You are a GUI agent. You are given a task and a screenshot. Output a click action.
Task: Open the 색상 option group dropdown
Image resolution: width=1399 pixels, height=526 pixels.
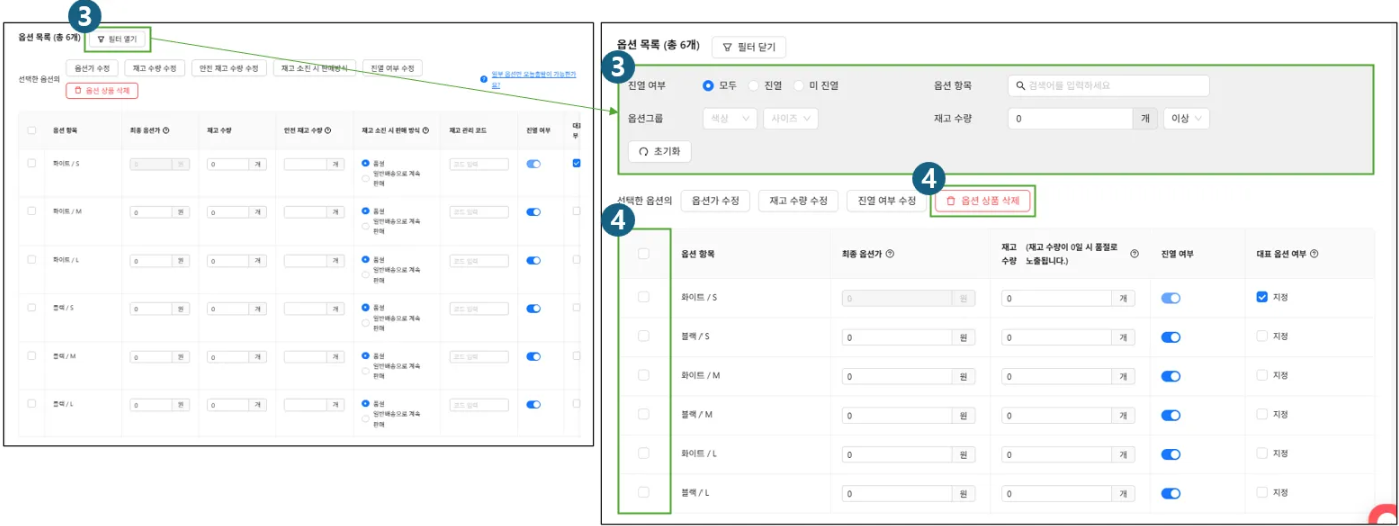(x=730, y=118)
